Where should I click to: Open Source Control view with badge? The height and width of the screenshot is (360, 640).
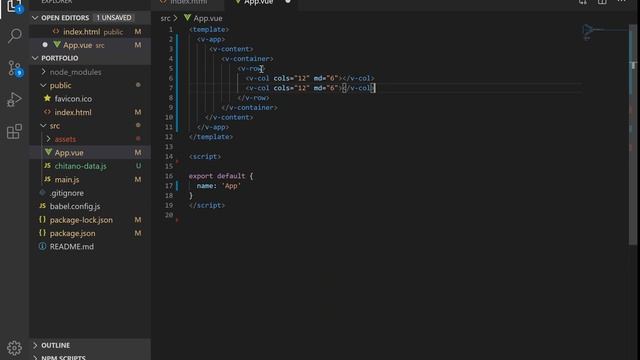[15, 68]
